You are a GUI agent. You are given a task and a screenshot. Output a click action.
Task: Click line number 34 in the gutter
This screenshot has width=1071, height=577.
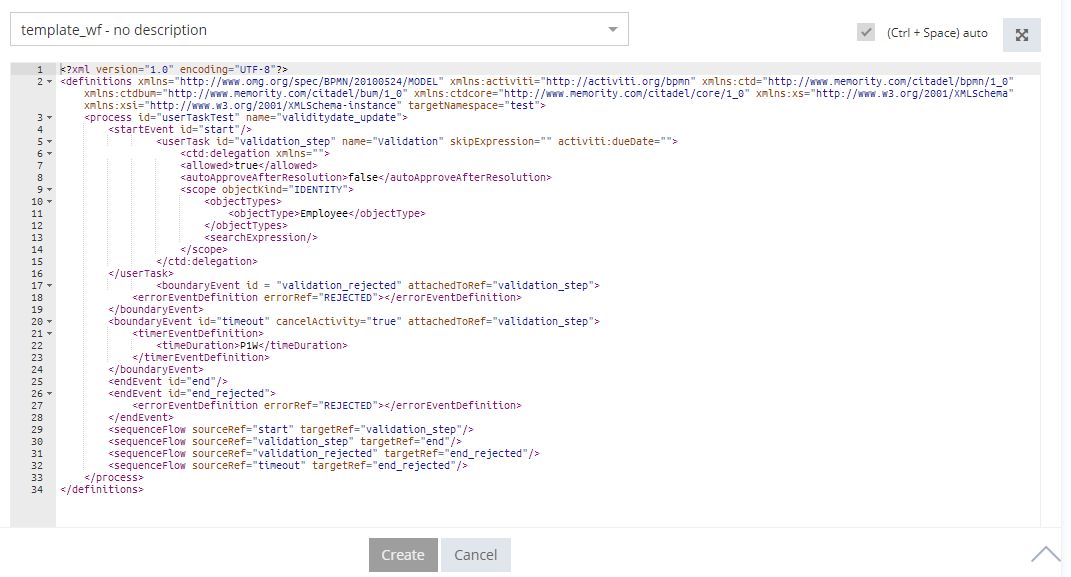click(36, 489)
